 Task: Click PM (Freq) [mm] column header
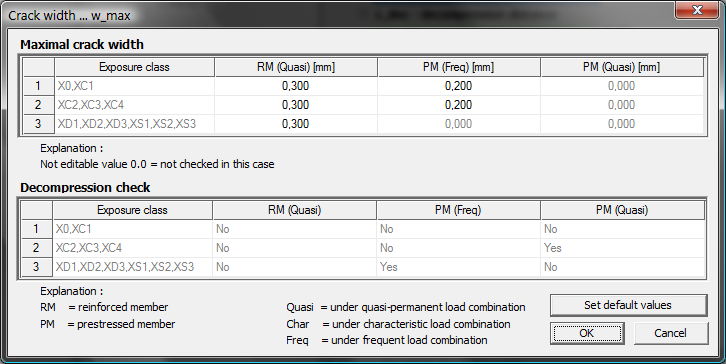pyautogui.click(x=459, y=67)
